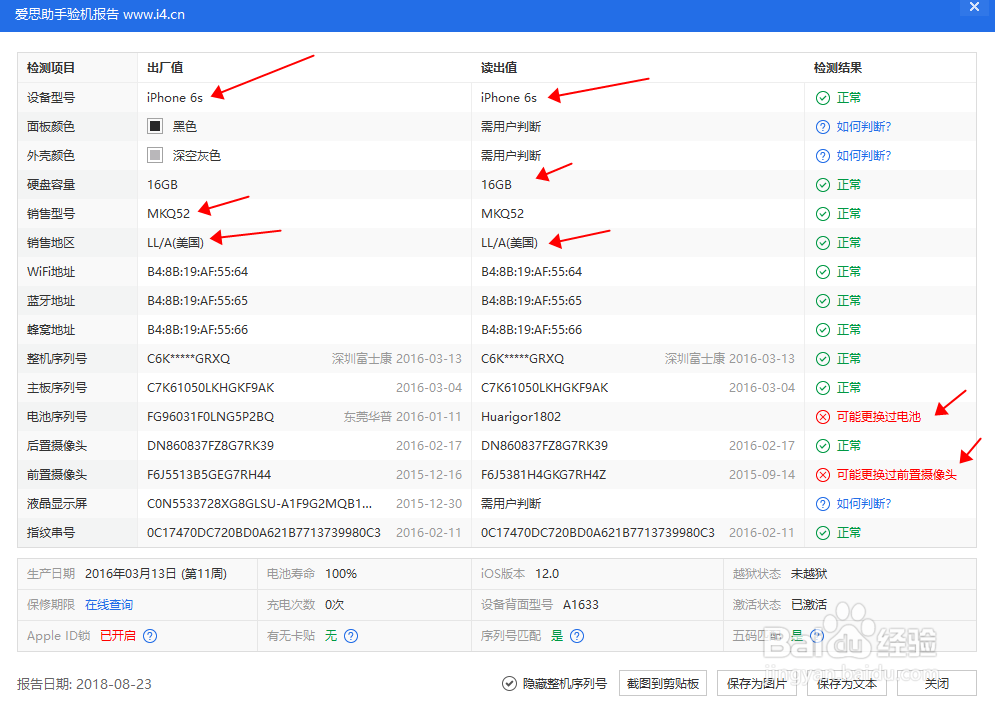Image resolution: width=995 pixels, height=708 pixels.
Task: Click iOS version value 12.0
Action: coord(547,574)
